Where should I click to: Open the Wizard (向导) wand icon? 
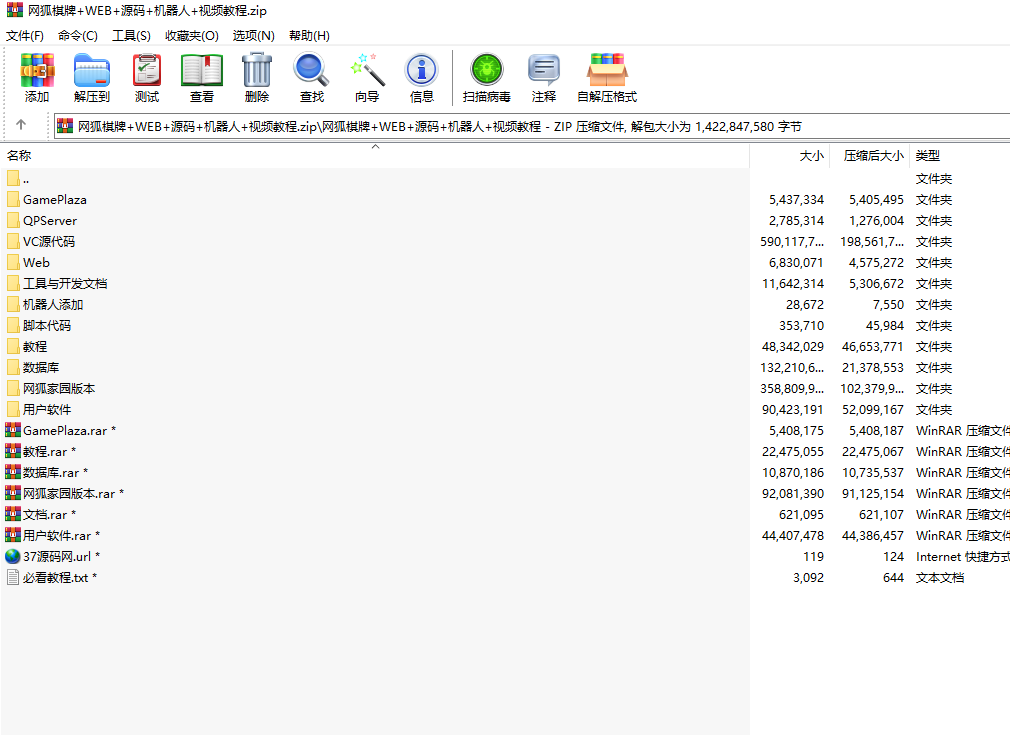(367, 70)
